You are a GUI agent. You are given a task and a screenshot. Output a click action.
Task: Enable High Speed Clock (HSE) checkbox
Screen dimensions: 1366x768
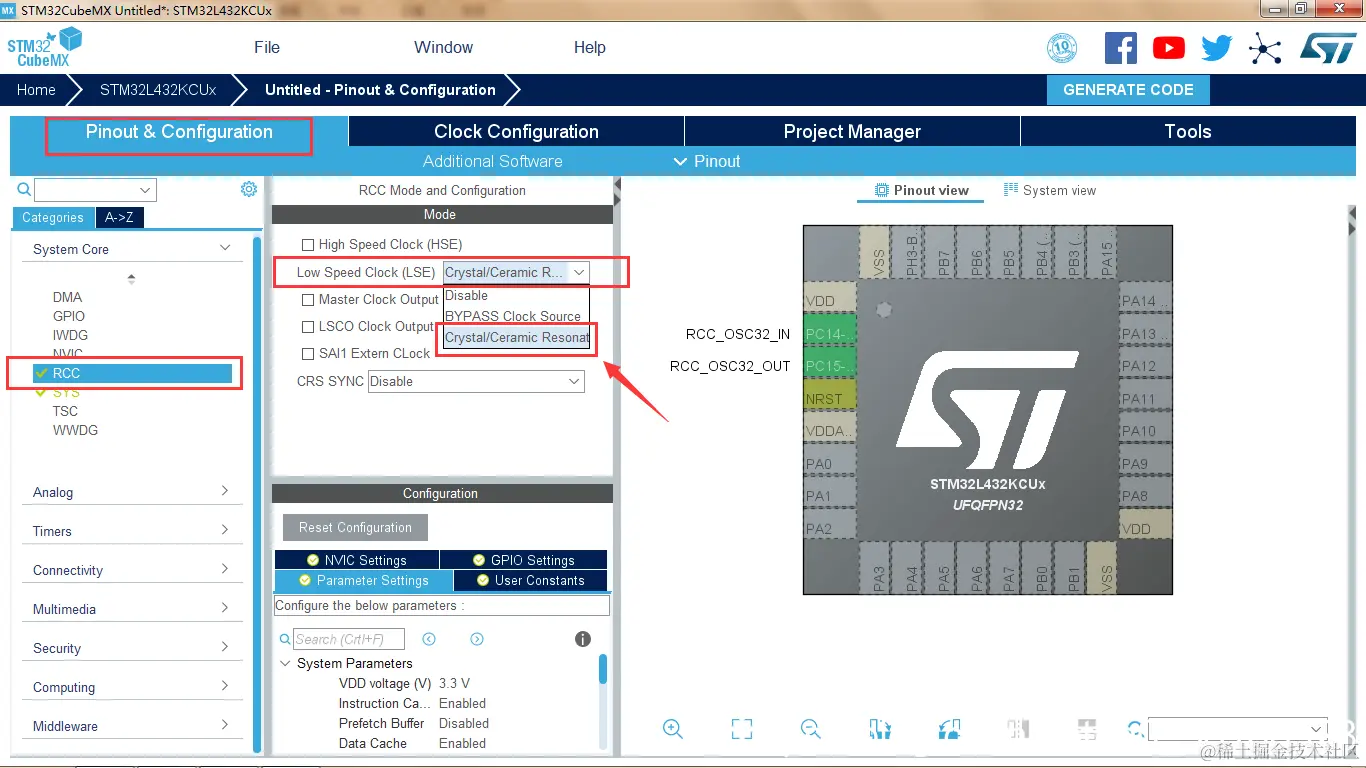[309, 244]
